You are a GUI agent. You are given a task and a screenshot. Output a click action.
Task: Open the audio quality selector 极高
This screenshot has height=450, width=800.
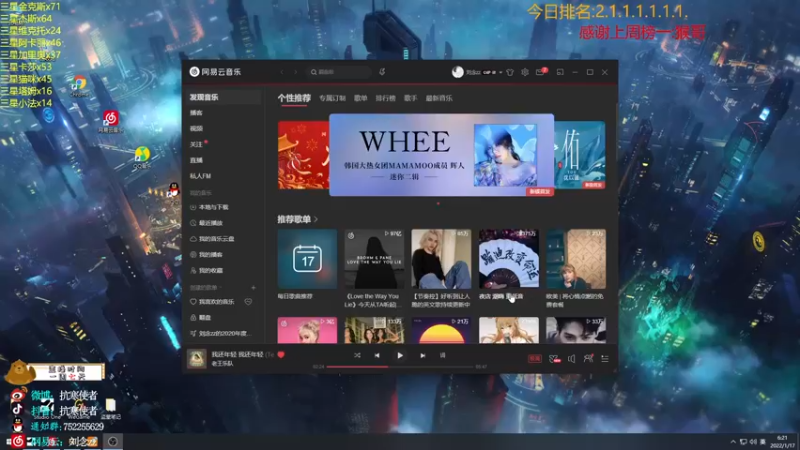click(x=534, y=359)
